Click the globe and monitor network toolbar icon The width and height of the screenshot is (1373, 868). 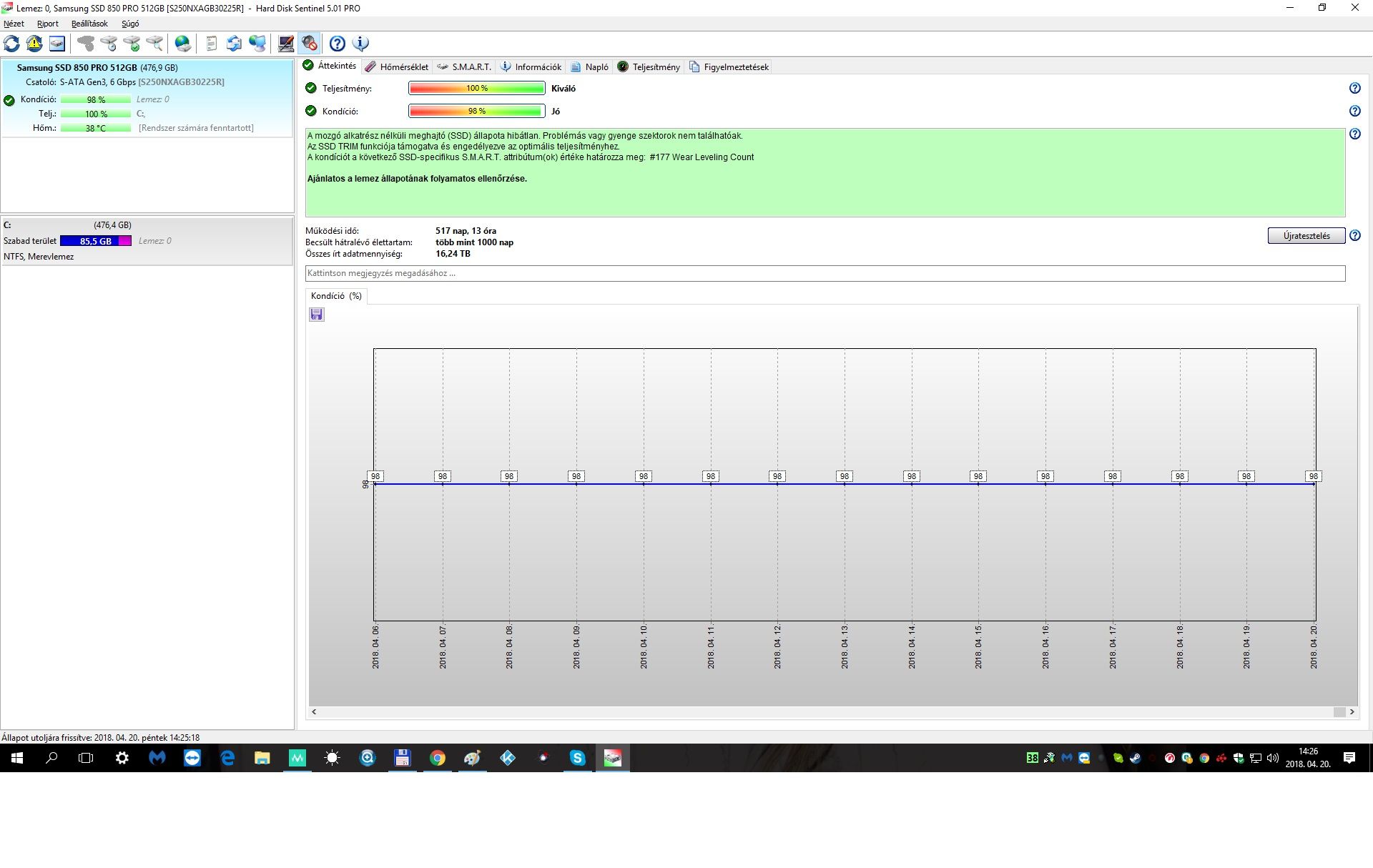(257, 44)
